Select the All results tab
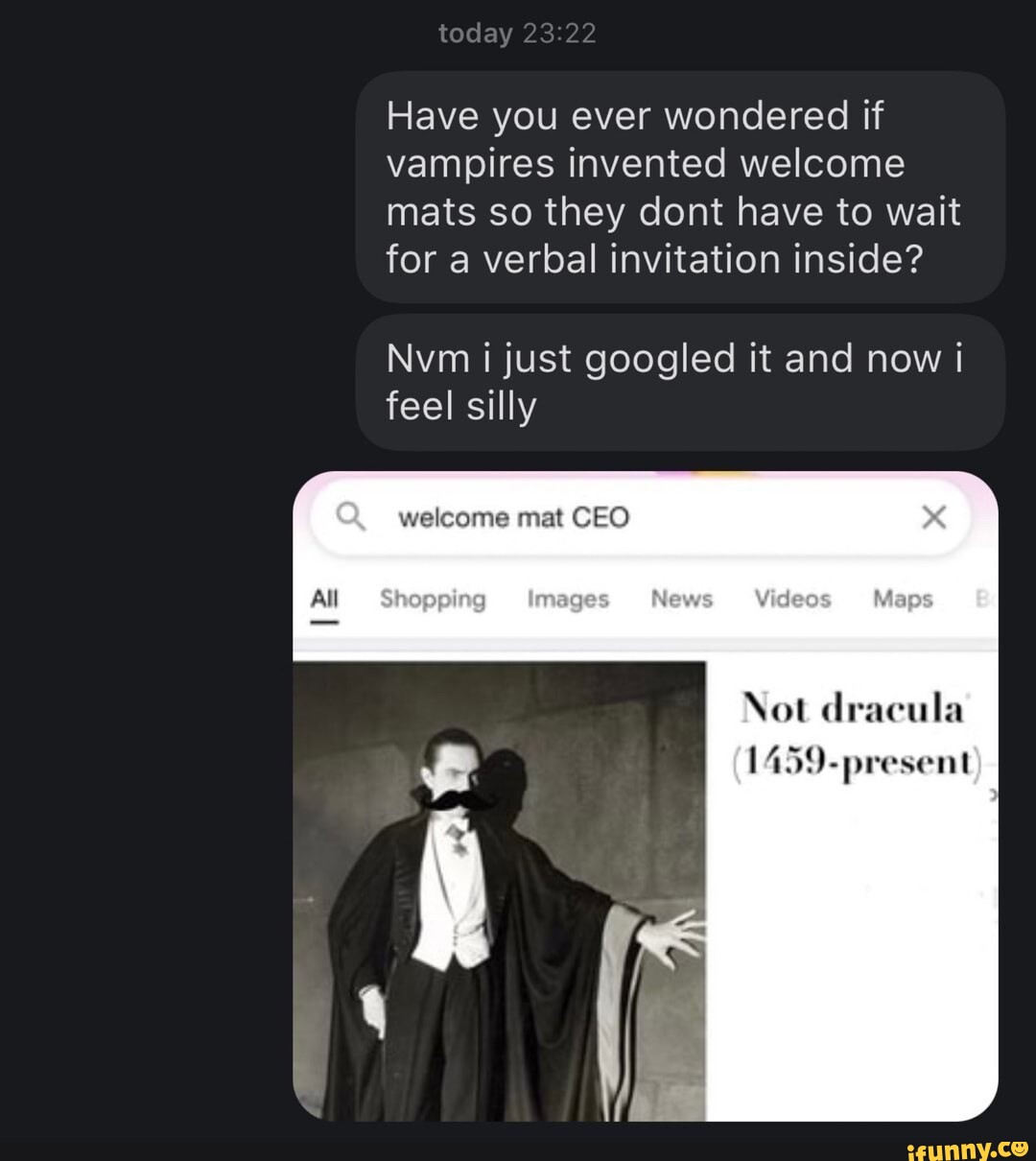The height and width of the screenshot is (1161, 1036). [324, 600]
